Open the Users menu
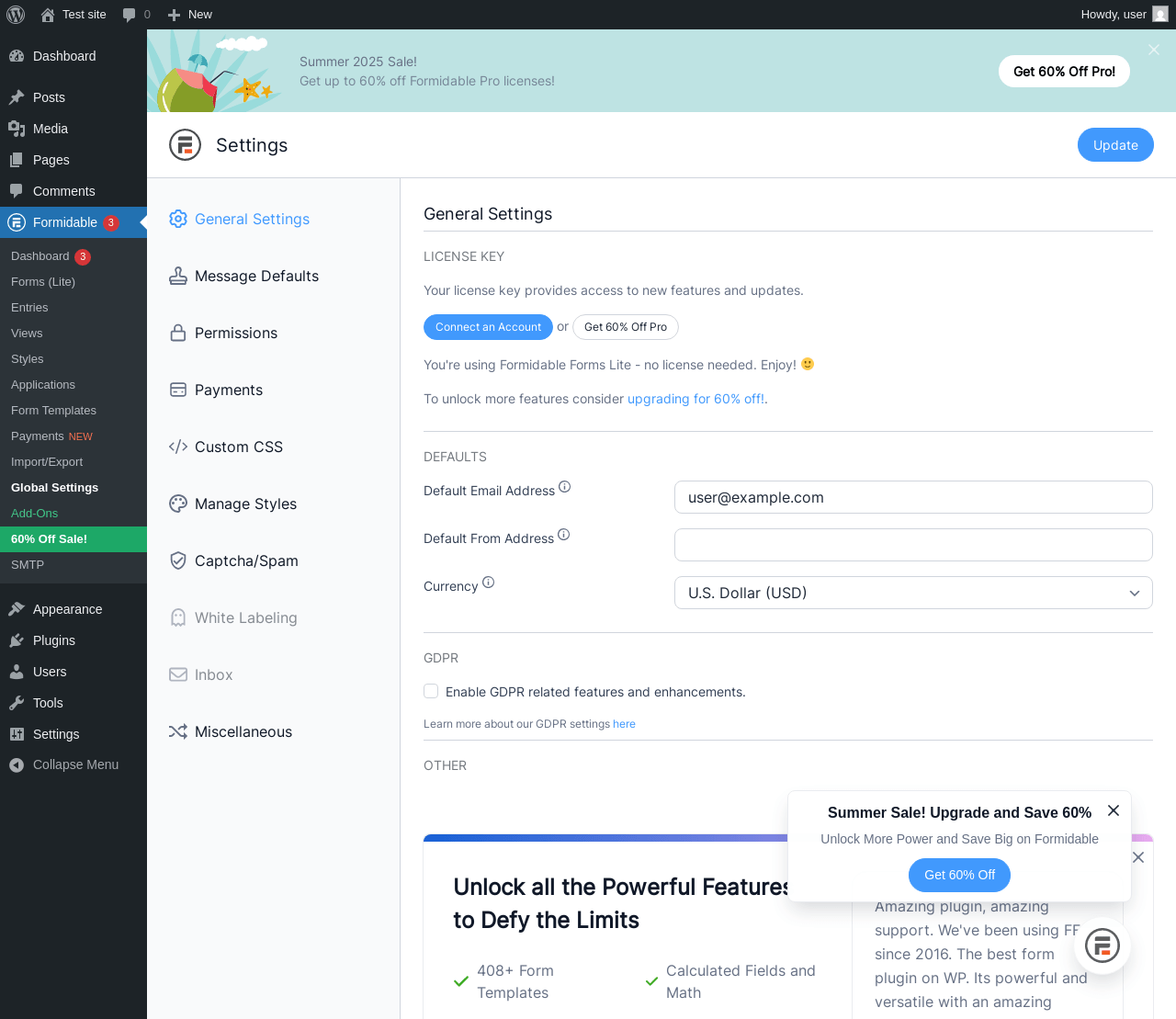Image resolution: width=1176 pixels, height=1019 pixels. [73, 672]
